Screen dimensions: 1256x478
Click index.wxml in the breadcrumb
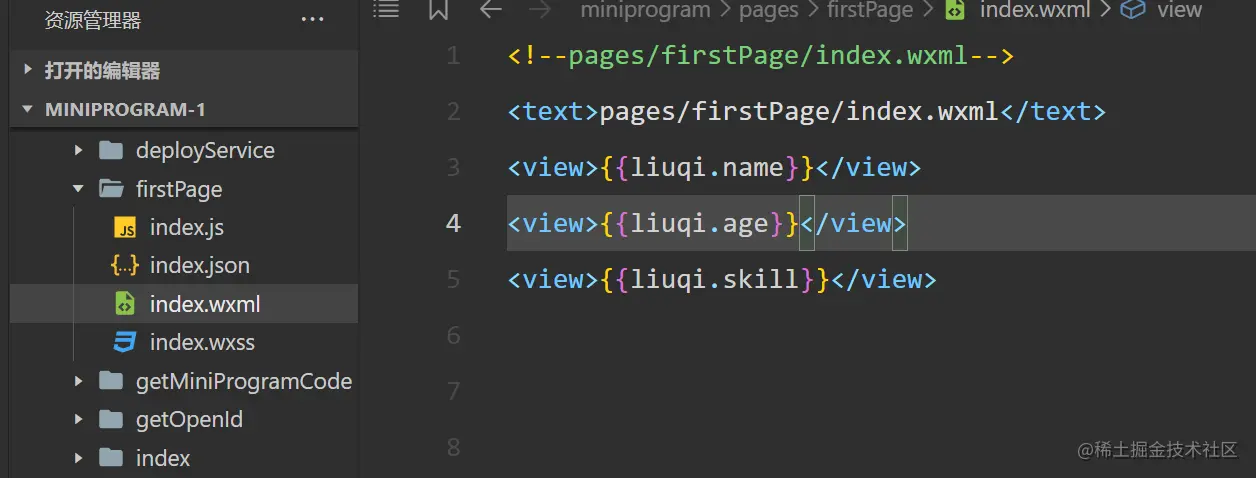click(x=1035, y=9)
